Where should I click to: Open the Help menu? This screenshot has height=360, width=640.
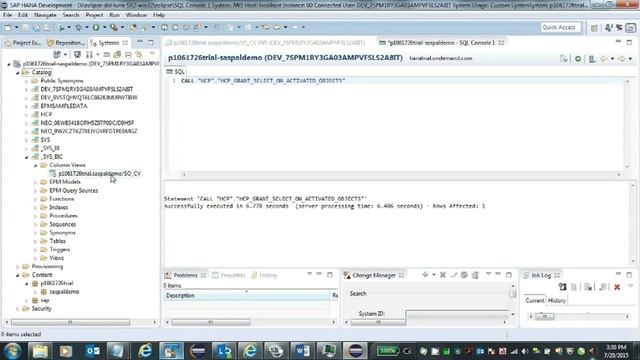point(159,15)
